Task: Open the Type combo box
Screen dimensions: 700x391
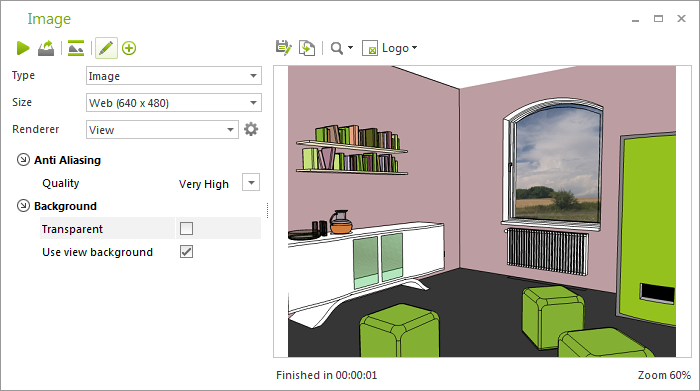Action: click(x=174, y=76)
